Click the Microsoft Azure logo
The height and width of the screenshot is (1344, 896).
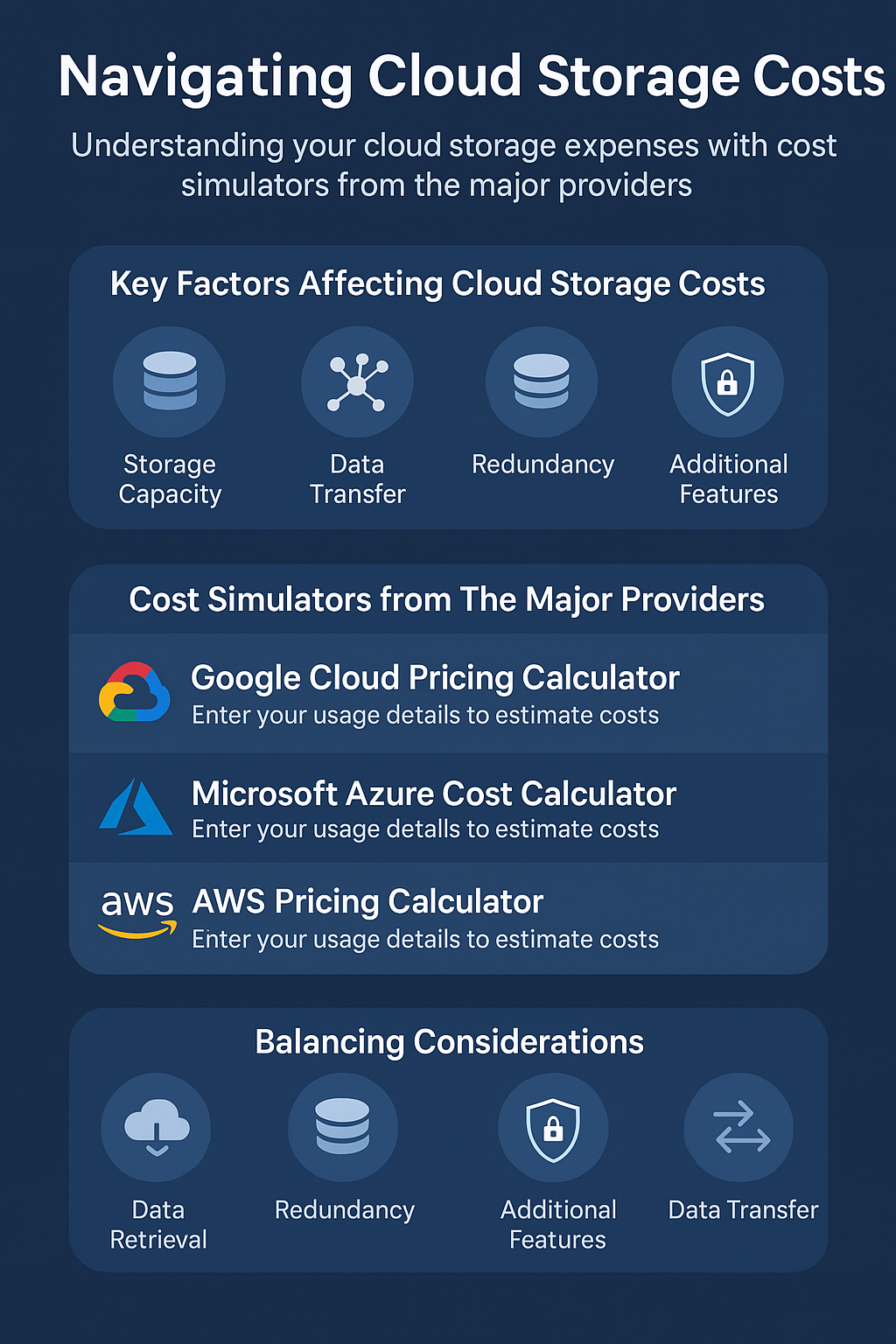tap(136, 806)
